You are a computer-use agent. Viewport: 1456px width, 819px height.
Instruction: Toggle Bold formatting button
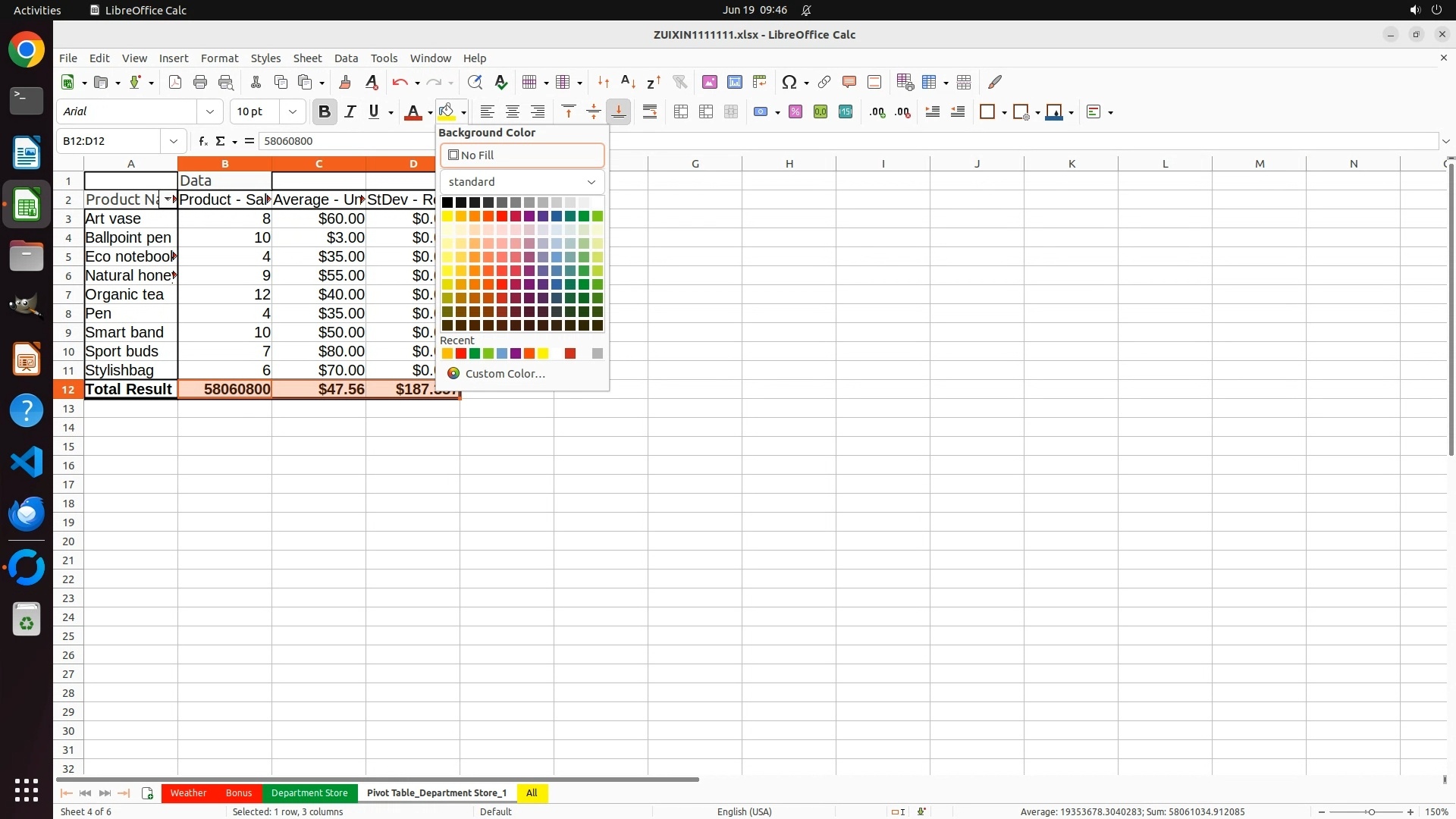(325, 112)
